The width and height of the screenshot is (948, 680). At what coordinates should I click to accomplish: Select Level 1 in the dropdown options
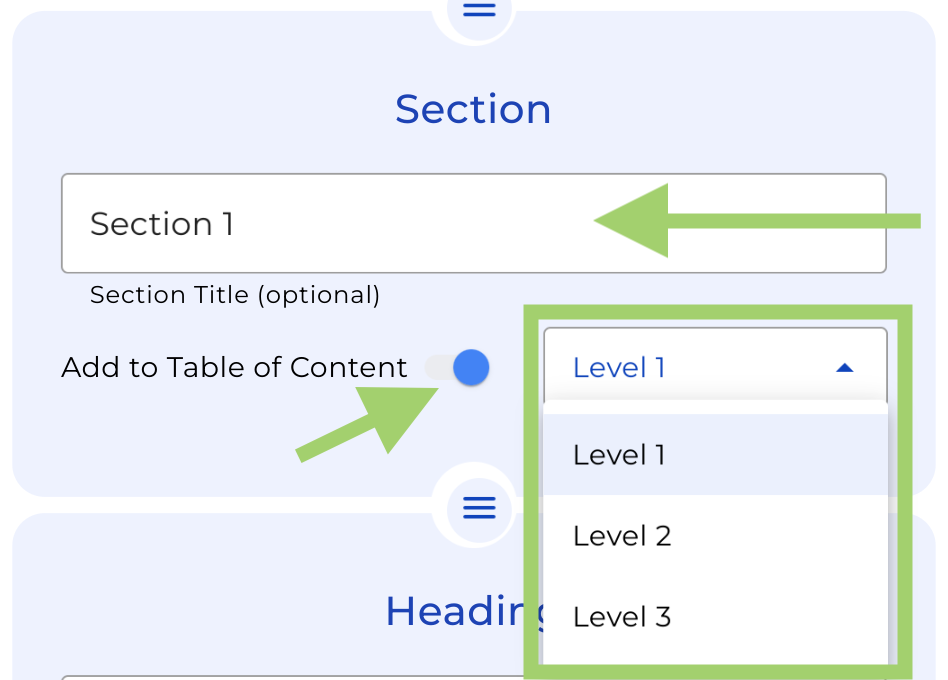(x=619, y=455)
